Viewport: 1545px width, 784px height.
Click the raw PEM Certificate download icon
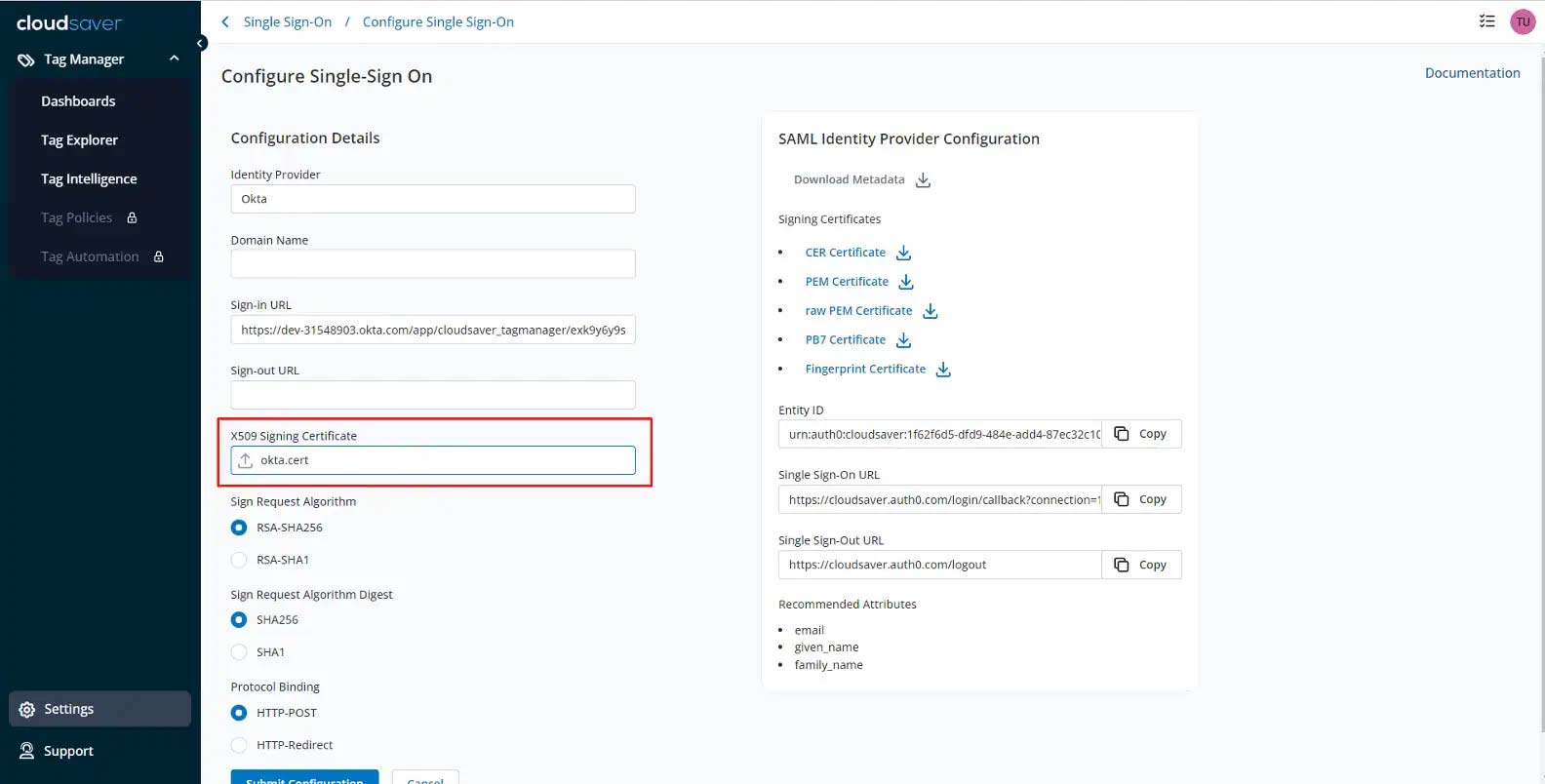tap(930, 311)
